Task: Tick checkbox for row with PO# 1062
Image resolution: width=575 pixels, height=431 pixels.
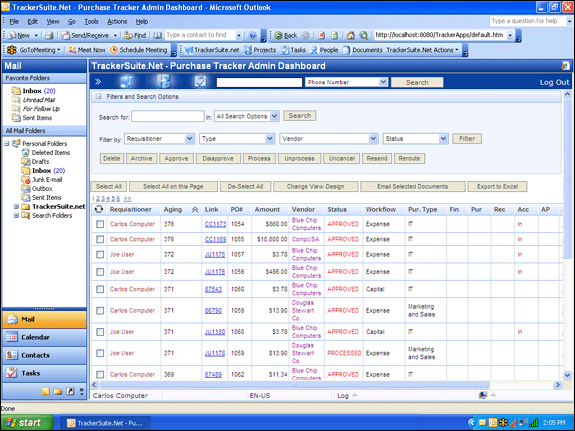Action: (x=100, y=375)
